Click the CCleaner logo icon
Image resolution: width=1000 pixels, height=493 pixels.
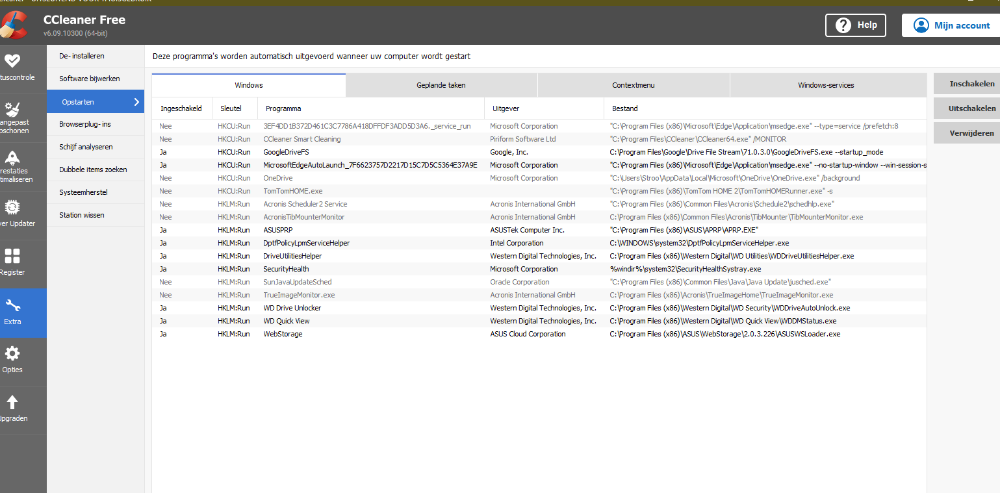14,22
